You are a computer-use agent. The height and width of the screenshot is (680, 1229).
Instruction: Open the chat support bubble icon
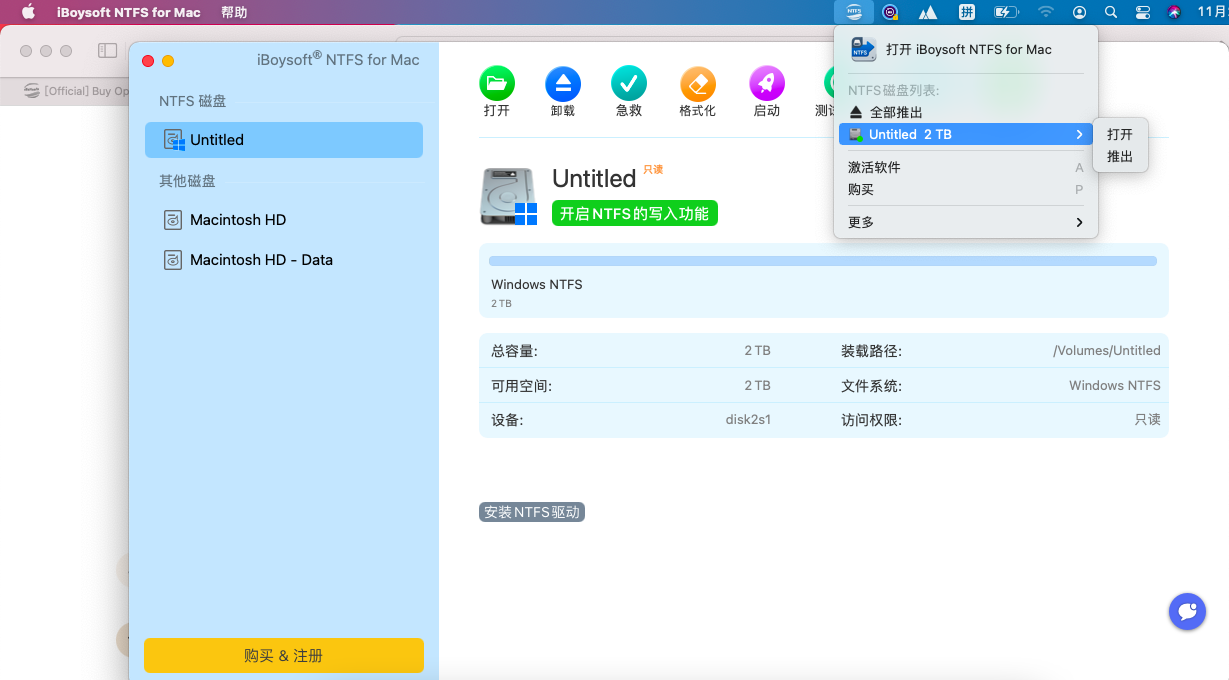click(x=1187, y=611)
